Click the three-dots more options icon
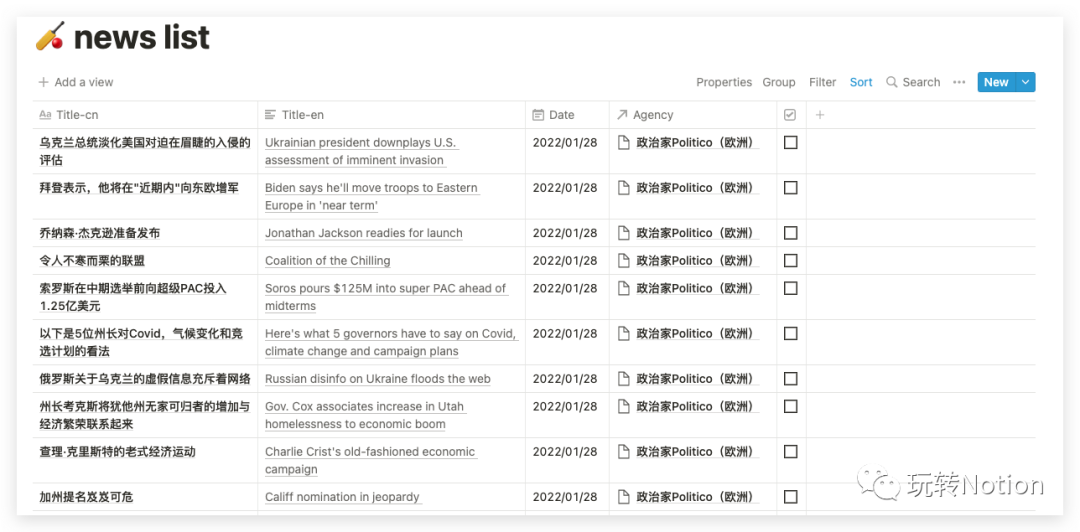1080x532 pixels. (959, 82)
